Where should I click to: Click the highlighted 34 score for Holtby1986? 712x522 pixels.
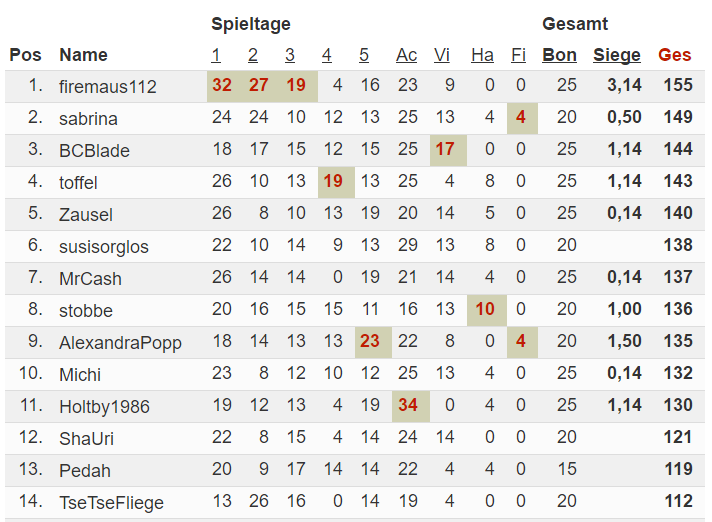tap(408, 405)
